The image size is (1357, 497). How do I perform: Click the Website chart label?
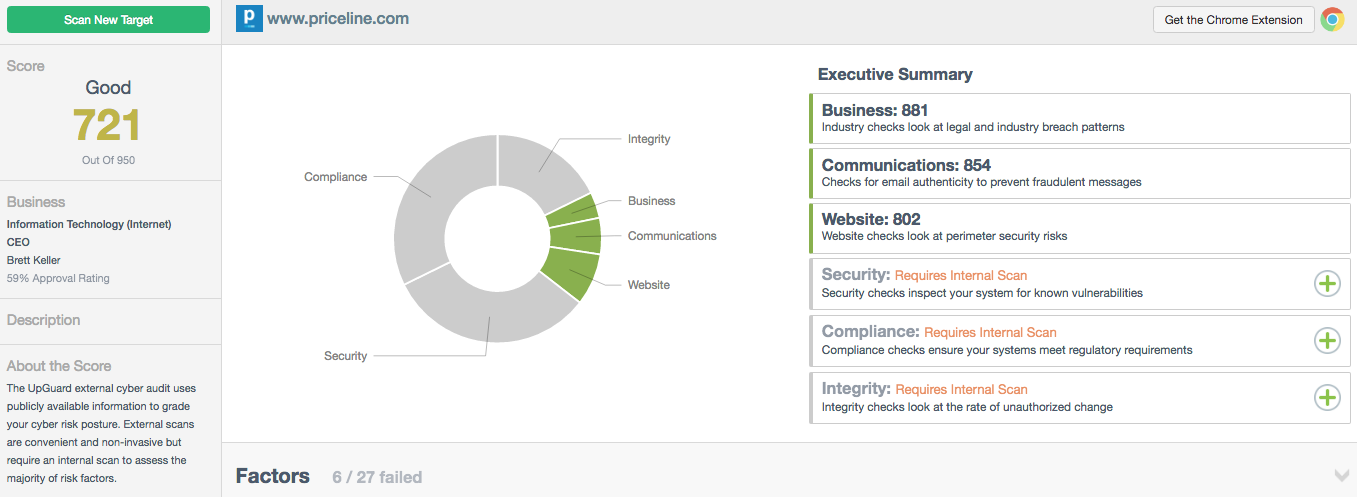point(649,285)
